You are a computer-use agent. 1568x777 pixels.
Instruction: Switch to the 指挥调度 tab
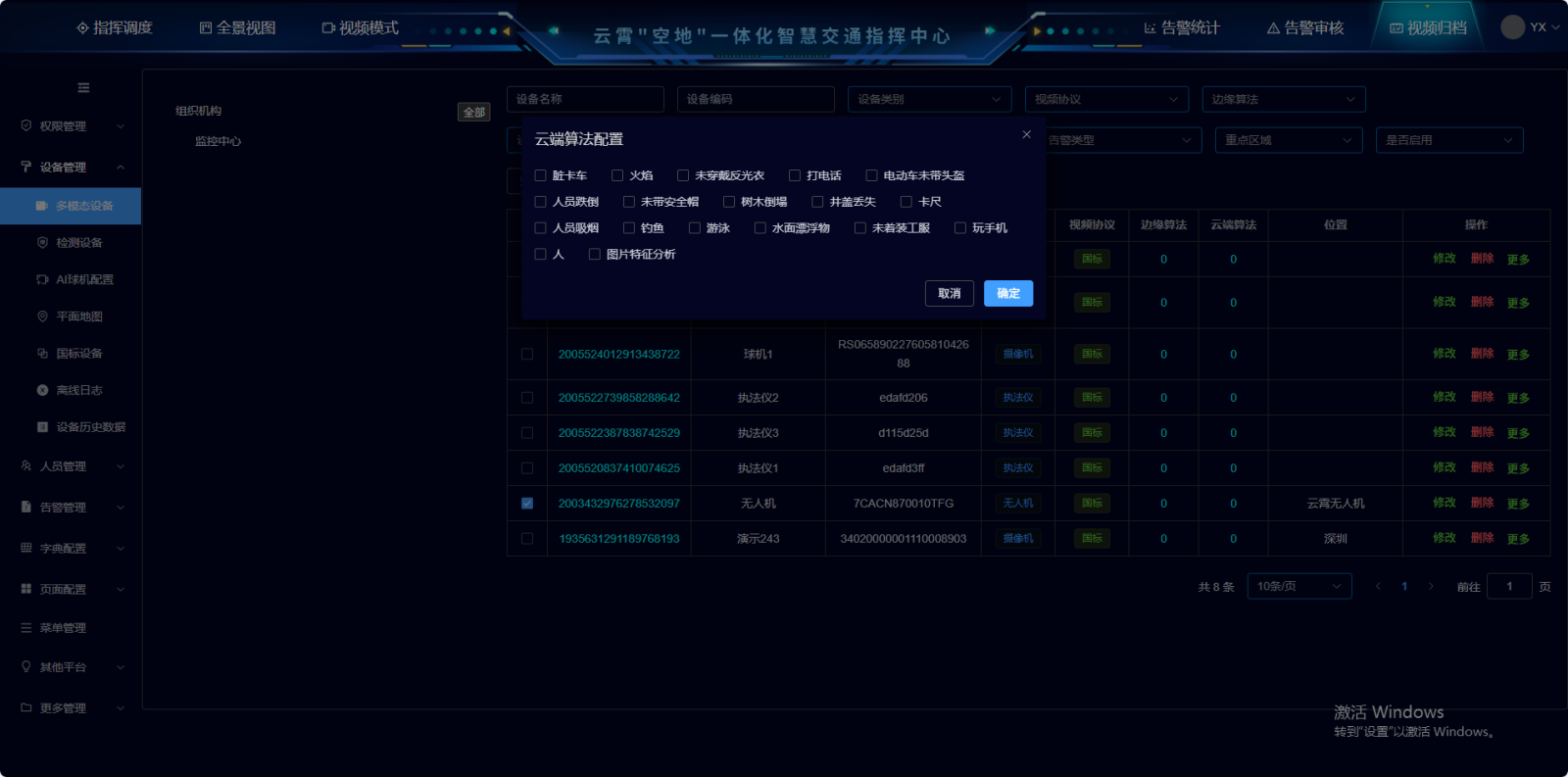pyautogui.click(x=115, y=28)
